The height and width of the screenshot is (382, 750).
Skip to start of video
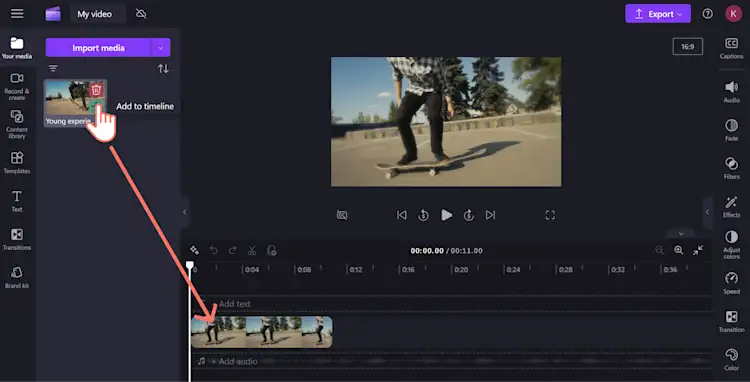(x=402, y=215)
